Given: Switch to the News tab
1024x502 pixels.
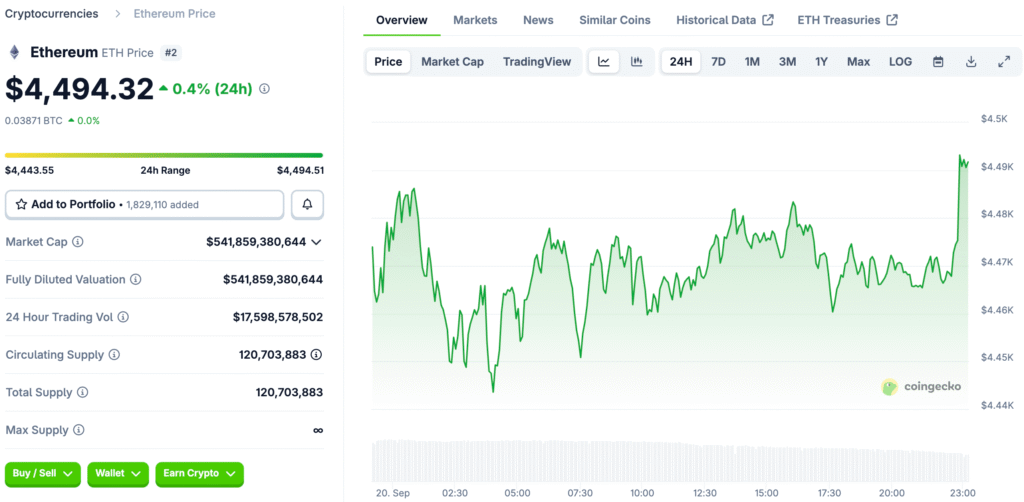Looking at the screenshot, I should point(538,20).
